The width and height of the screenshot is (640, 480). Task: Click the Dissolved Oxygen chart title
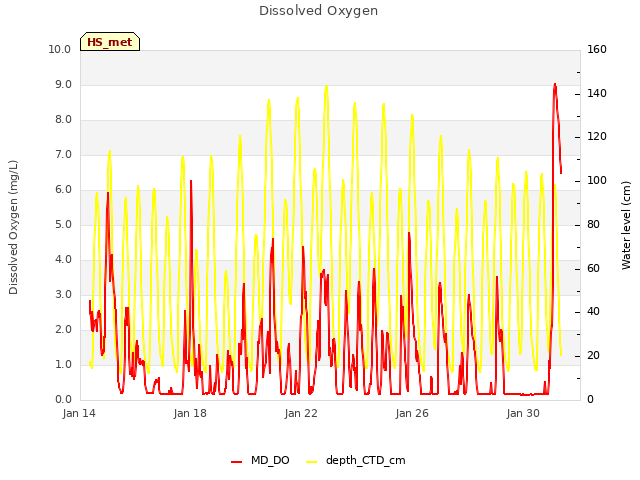318,11
